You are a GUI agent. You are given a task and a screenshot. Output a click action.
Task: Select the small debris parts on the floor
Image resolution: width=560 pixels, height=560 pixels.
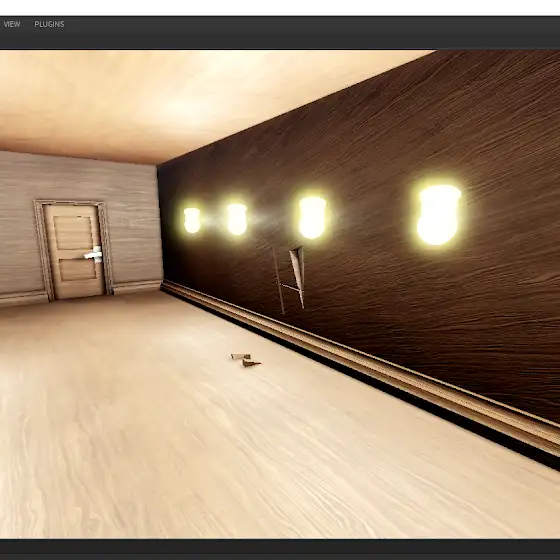246,360
